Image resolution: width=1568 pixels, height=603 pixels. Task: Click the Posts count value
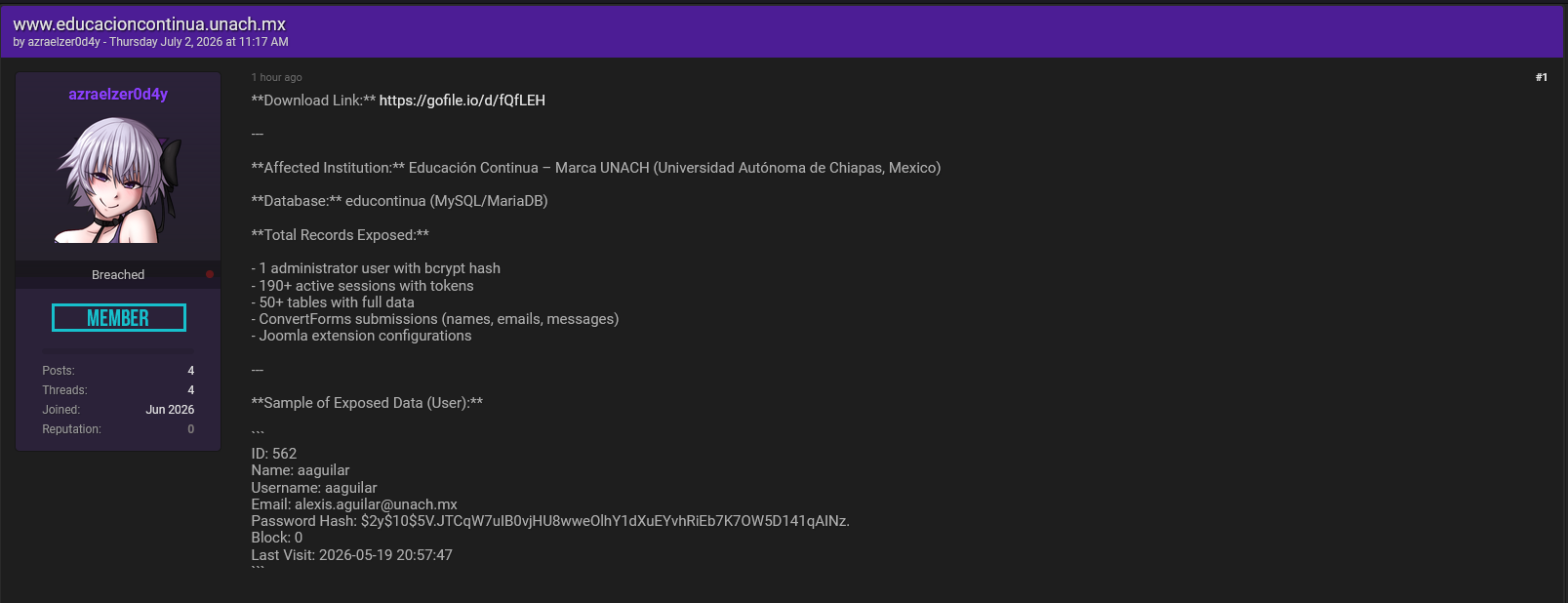click(191, 371)
